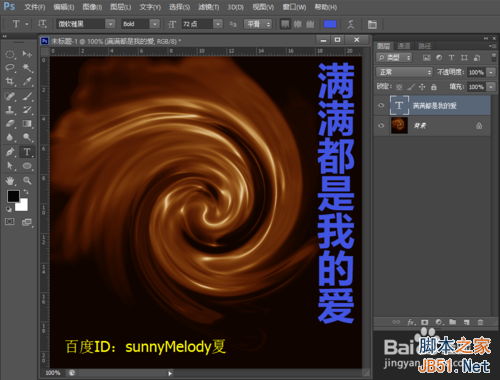
Task: Select center text alignment button
Action: [297, 24]
